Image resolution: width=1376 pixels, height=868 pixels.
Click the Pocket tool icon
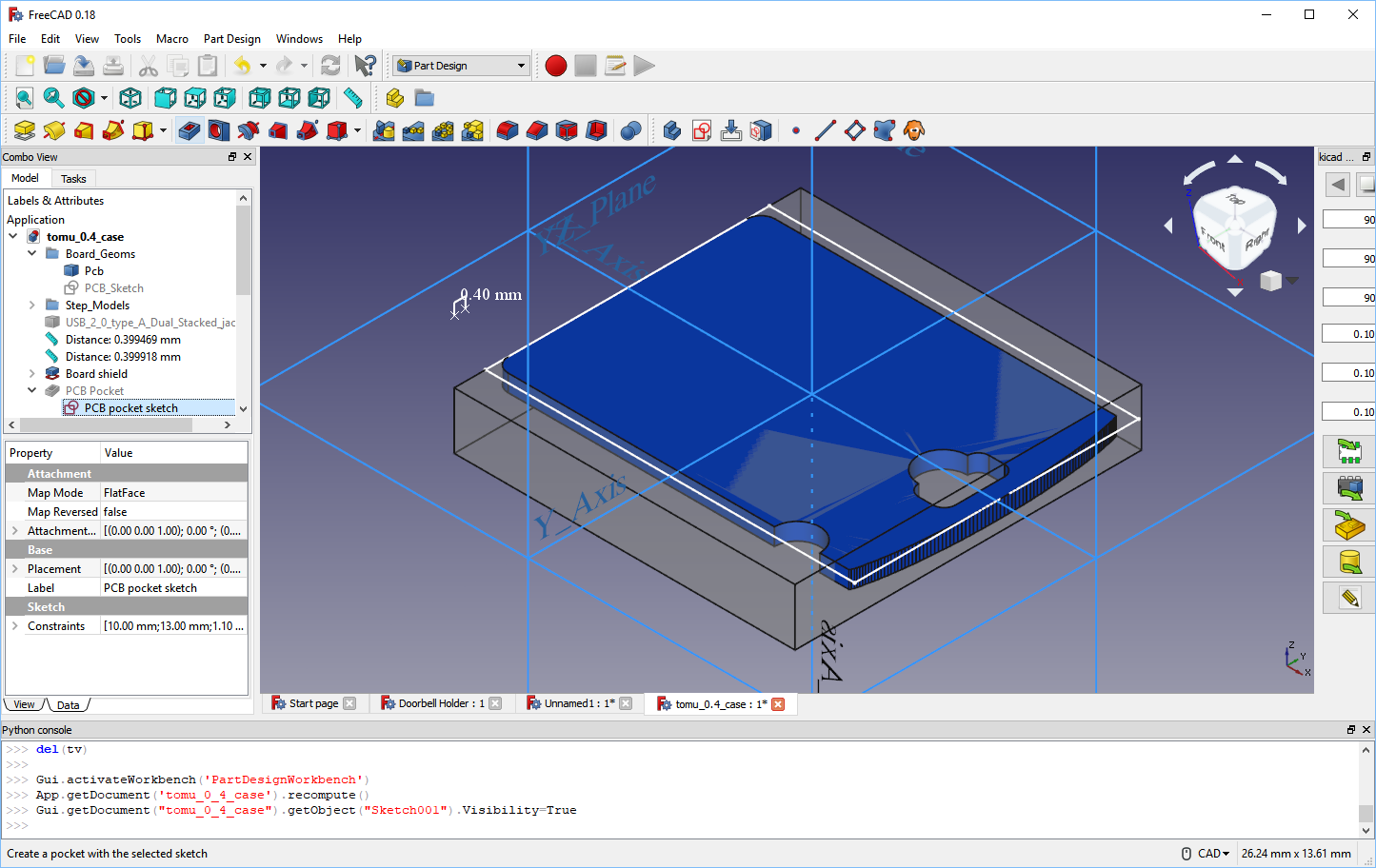pos(189,130)
